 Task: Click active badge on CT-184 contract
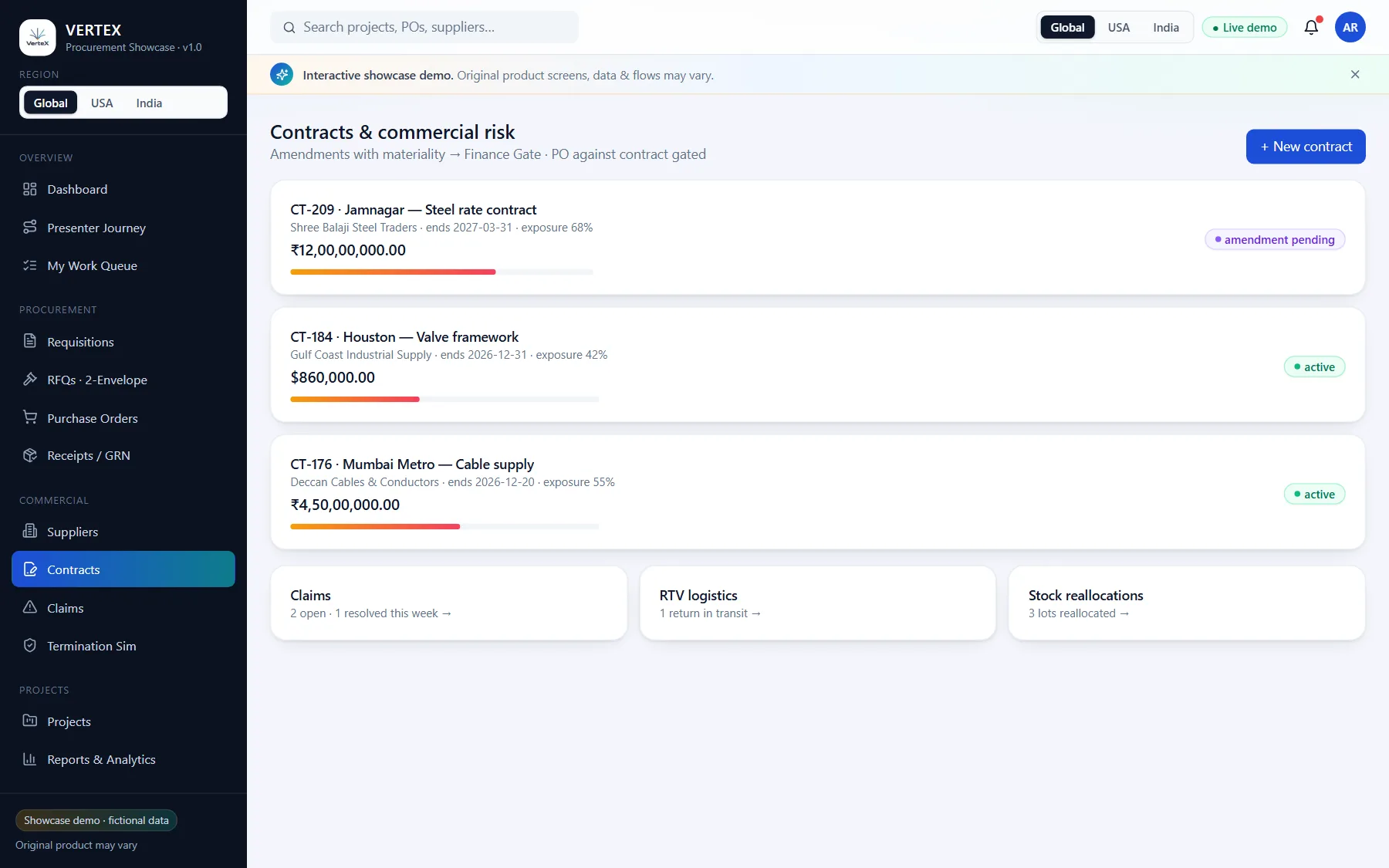(1314, 366)
